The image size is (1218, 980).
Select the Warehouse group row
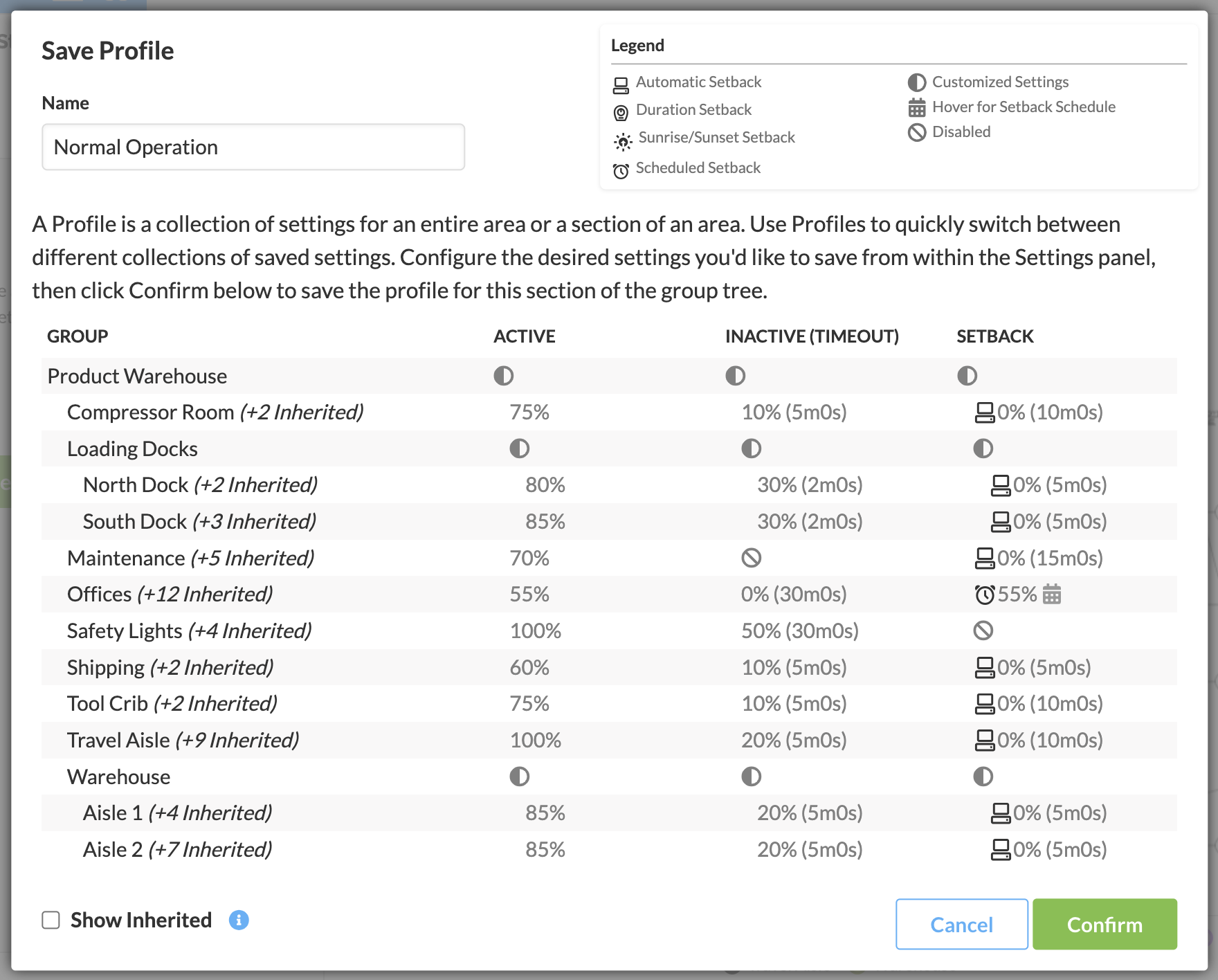(118, 777)
